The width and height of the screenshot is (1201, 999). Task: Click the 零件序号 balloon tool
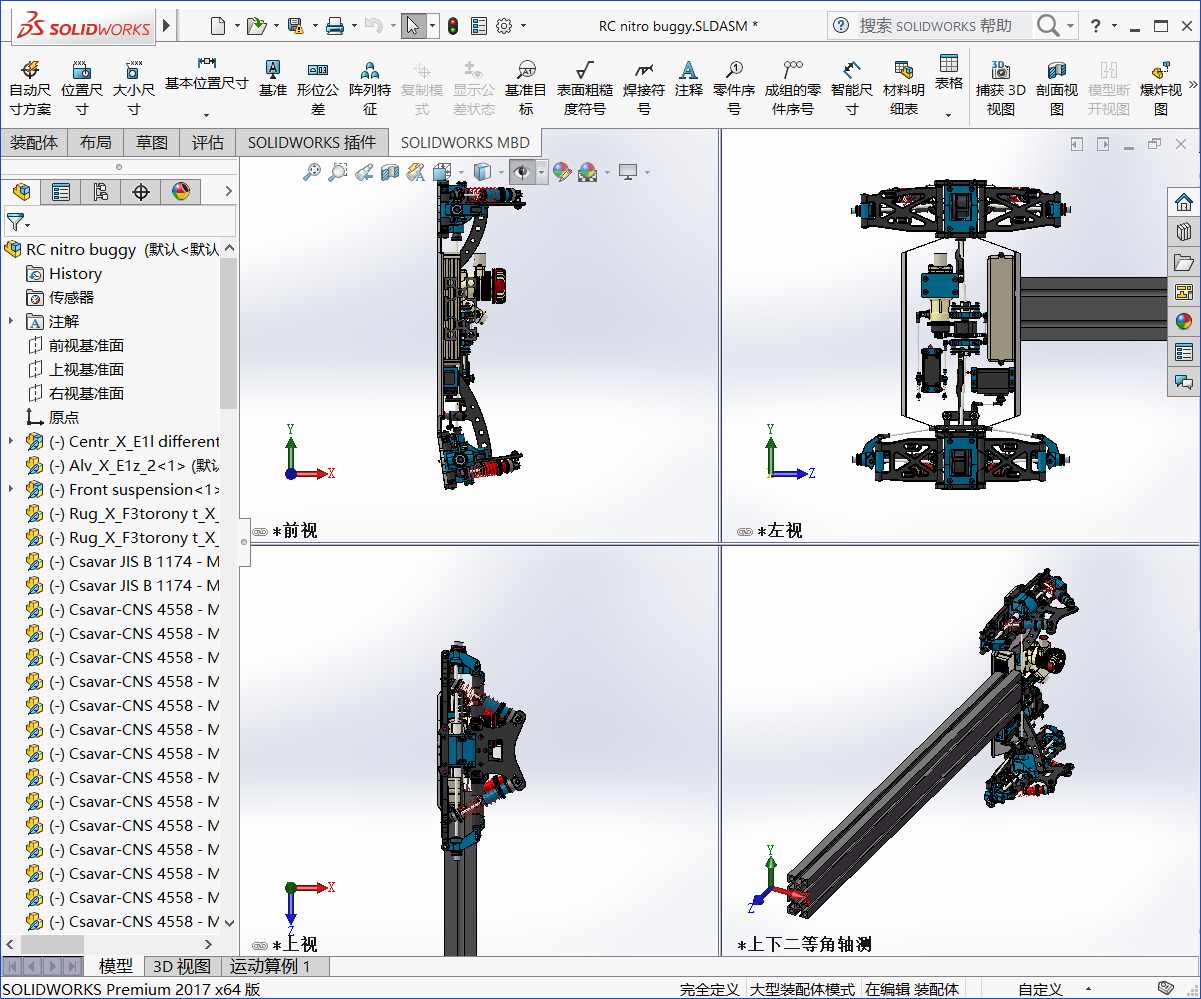734,86
